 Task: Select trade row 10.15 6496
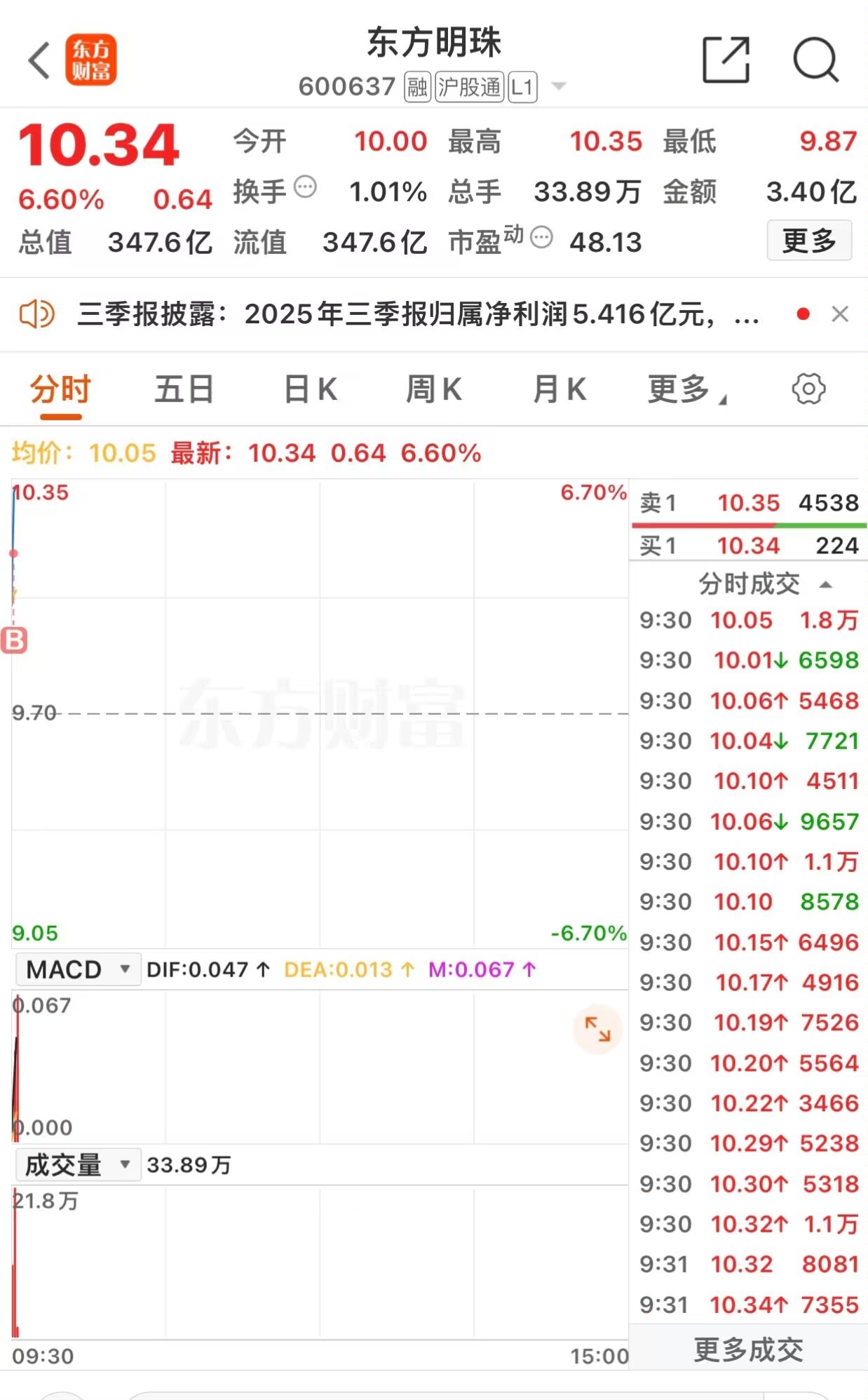click(x=749, y=942)
